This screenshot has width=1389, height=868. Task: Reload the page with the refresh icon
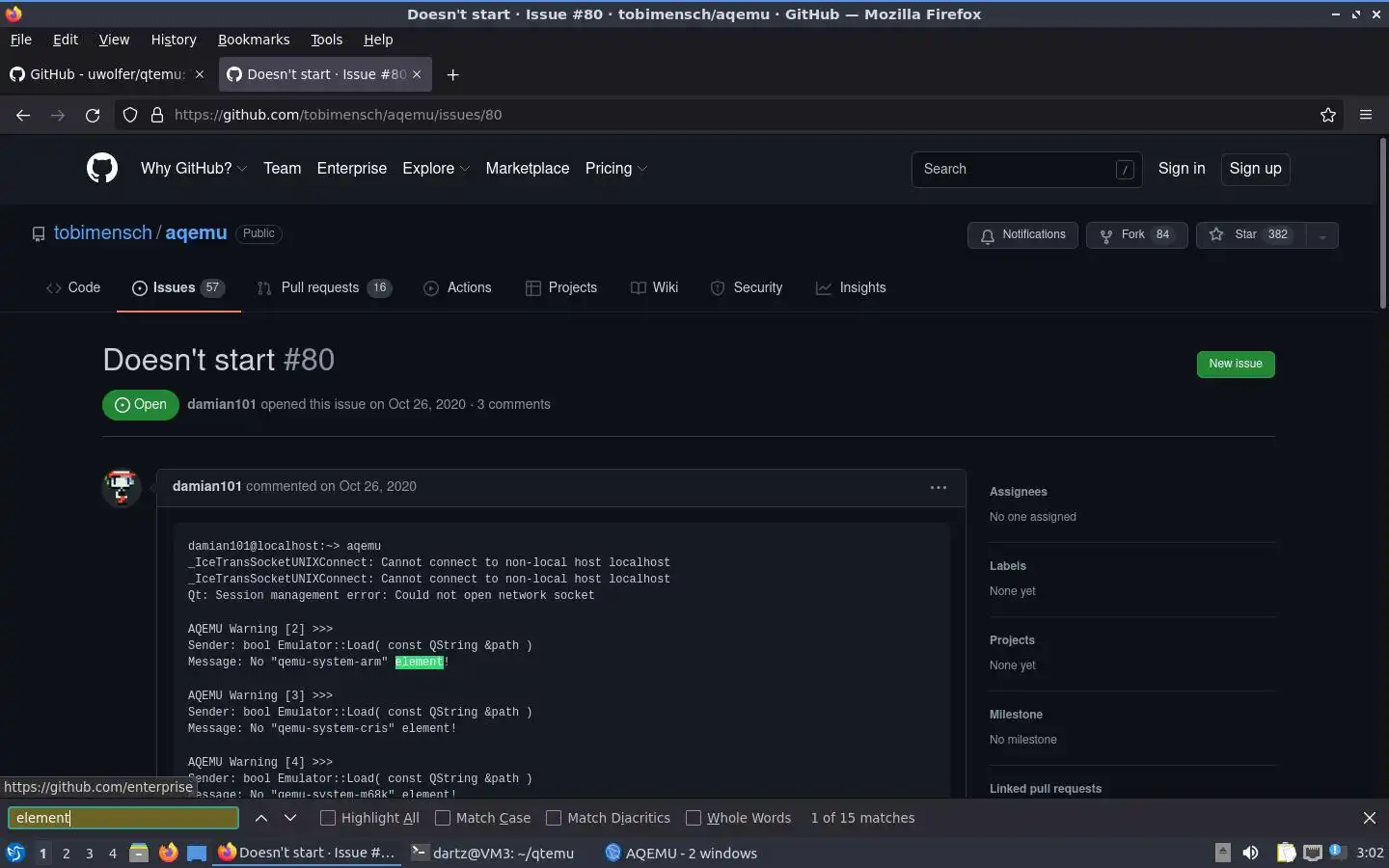pos(93,115)
